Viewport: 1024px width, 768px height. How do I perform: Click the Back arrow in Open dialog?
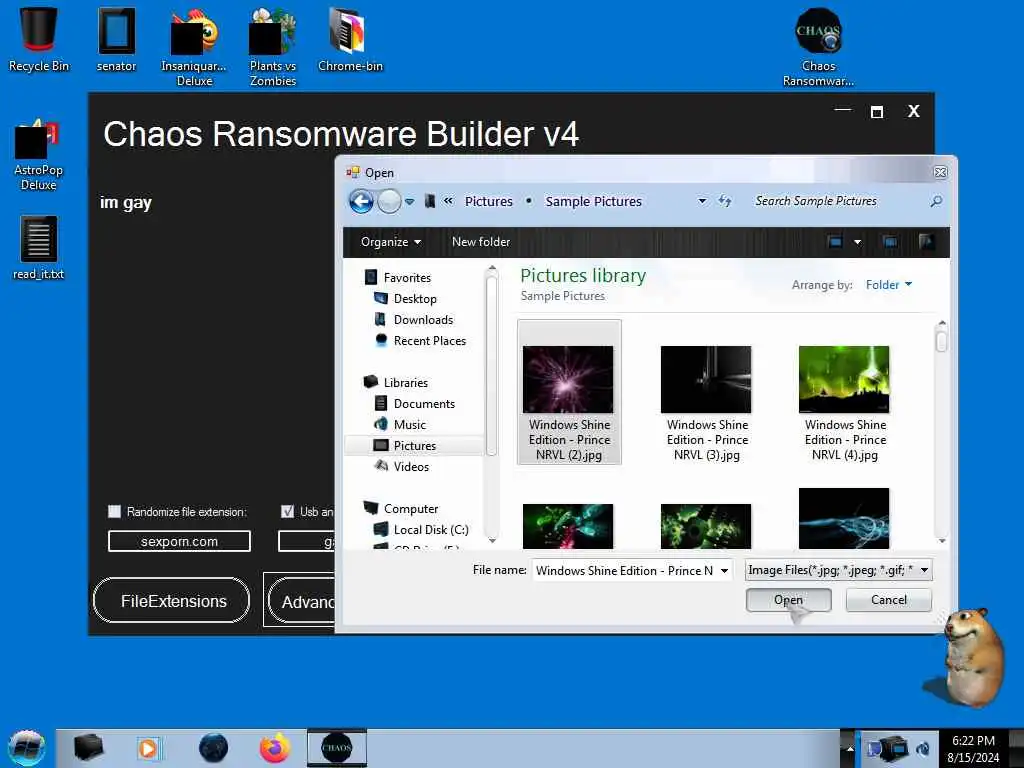tap(361, 201)
